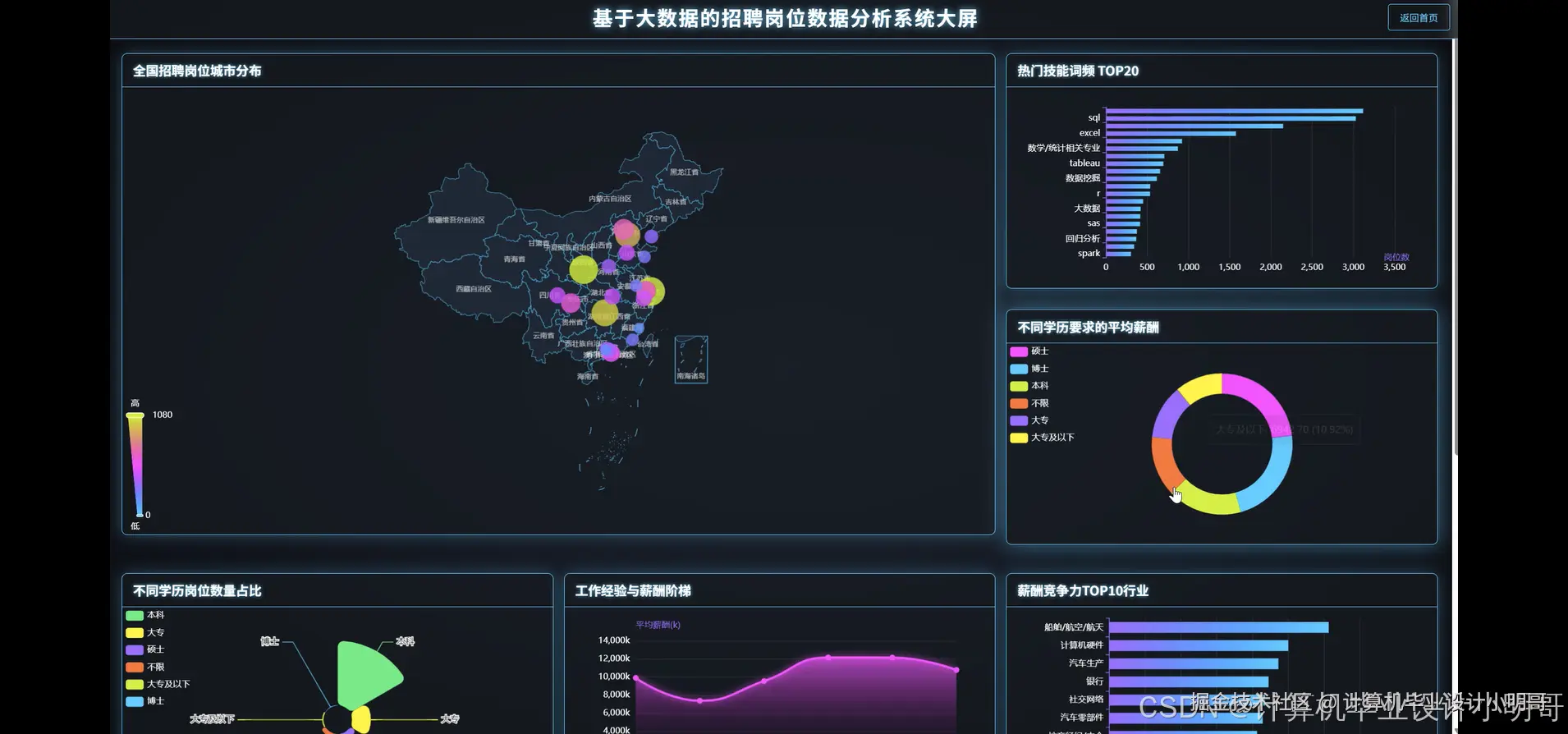Click the 数学/统计相关专业 label
The height and width of the screenshot is (734, 1568).
[x=1063, y=148]
